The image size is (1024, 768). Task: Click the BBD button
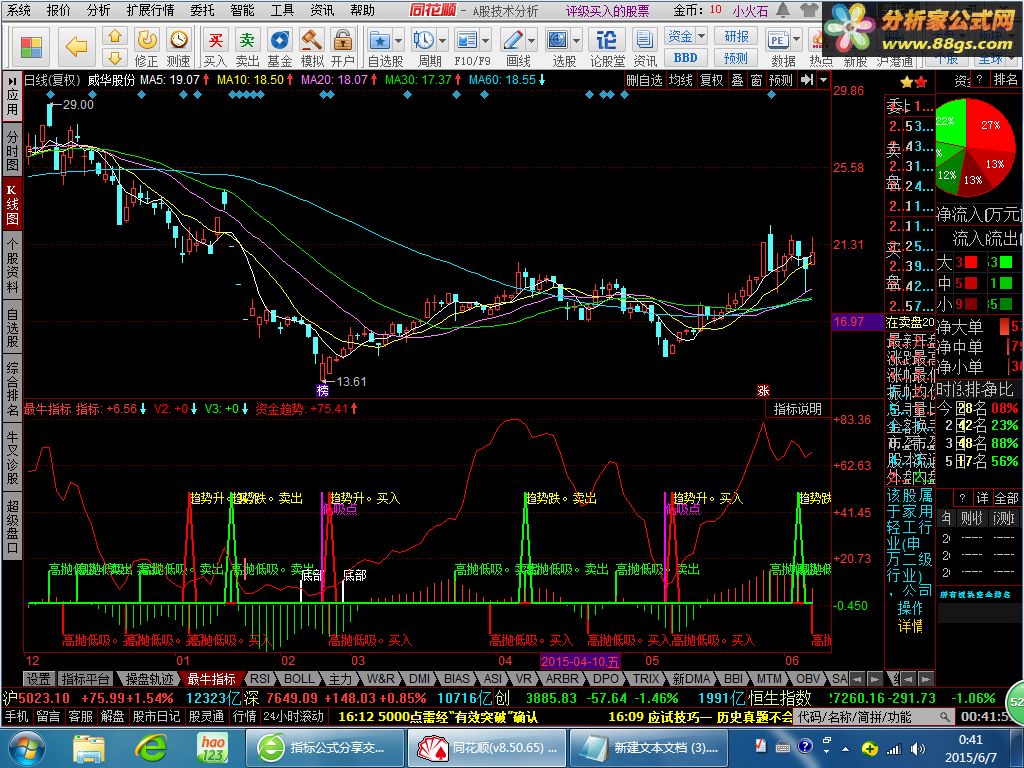click(x=686, y=58)
